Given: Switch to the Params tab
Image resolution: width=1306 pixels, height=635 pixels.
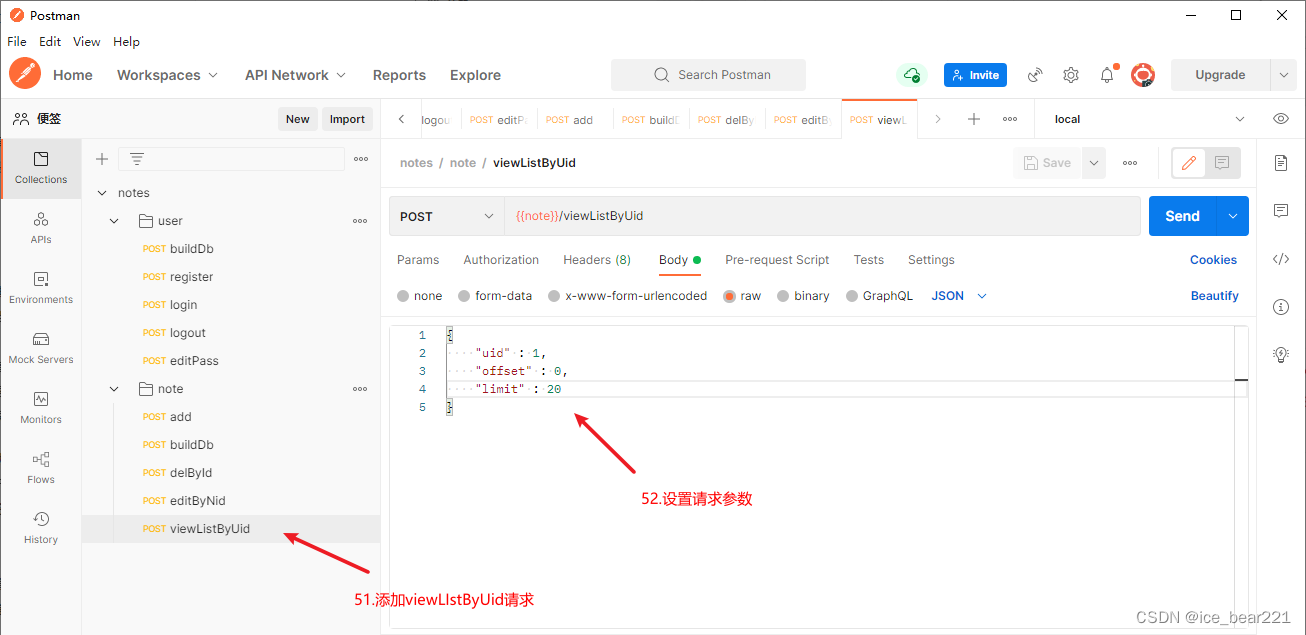Looking at the screenshot, I should [x=418, y=260].
